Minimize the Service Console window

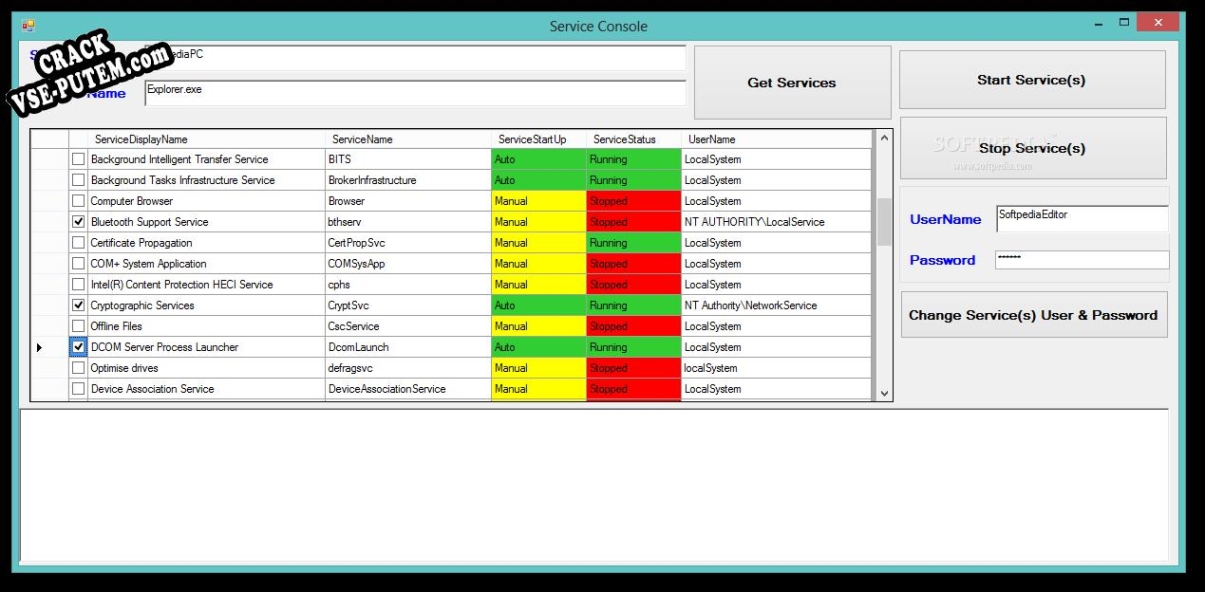pyautogui.click(x=1097, y=22)
